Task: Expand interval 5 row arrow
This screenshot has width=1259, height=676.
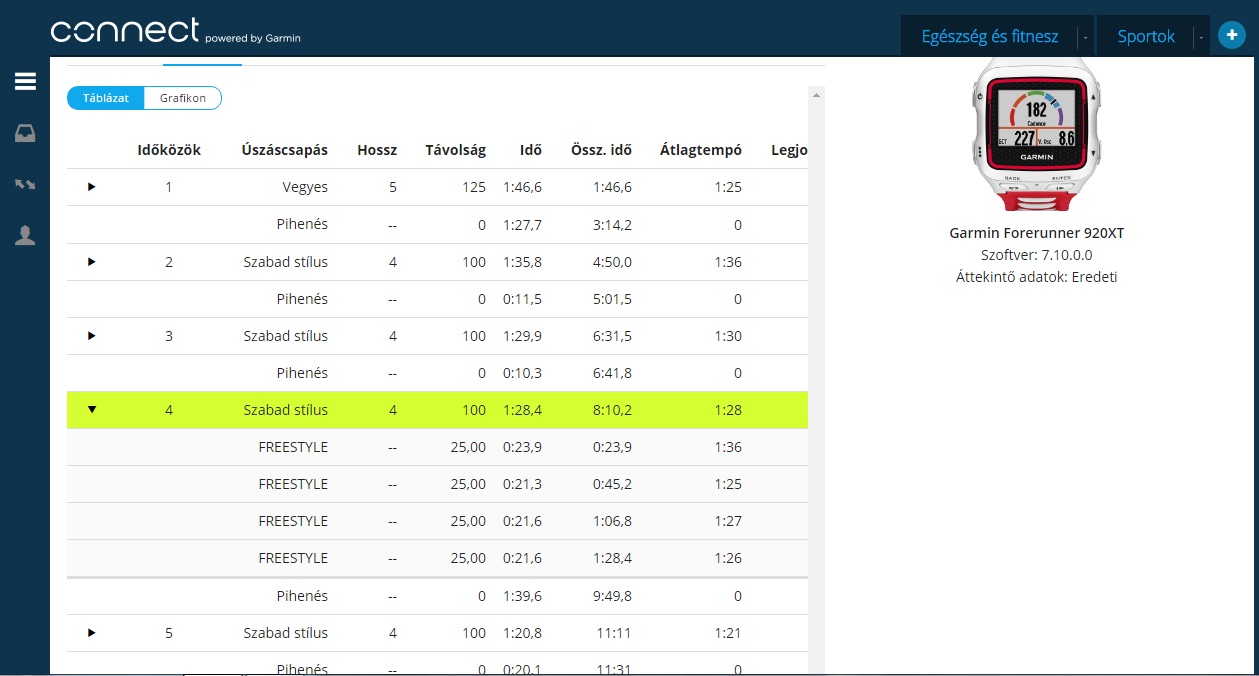Action: [x=92, y=633]
